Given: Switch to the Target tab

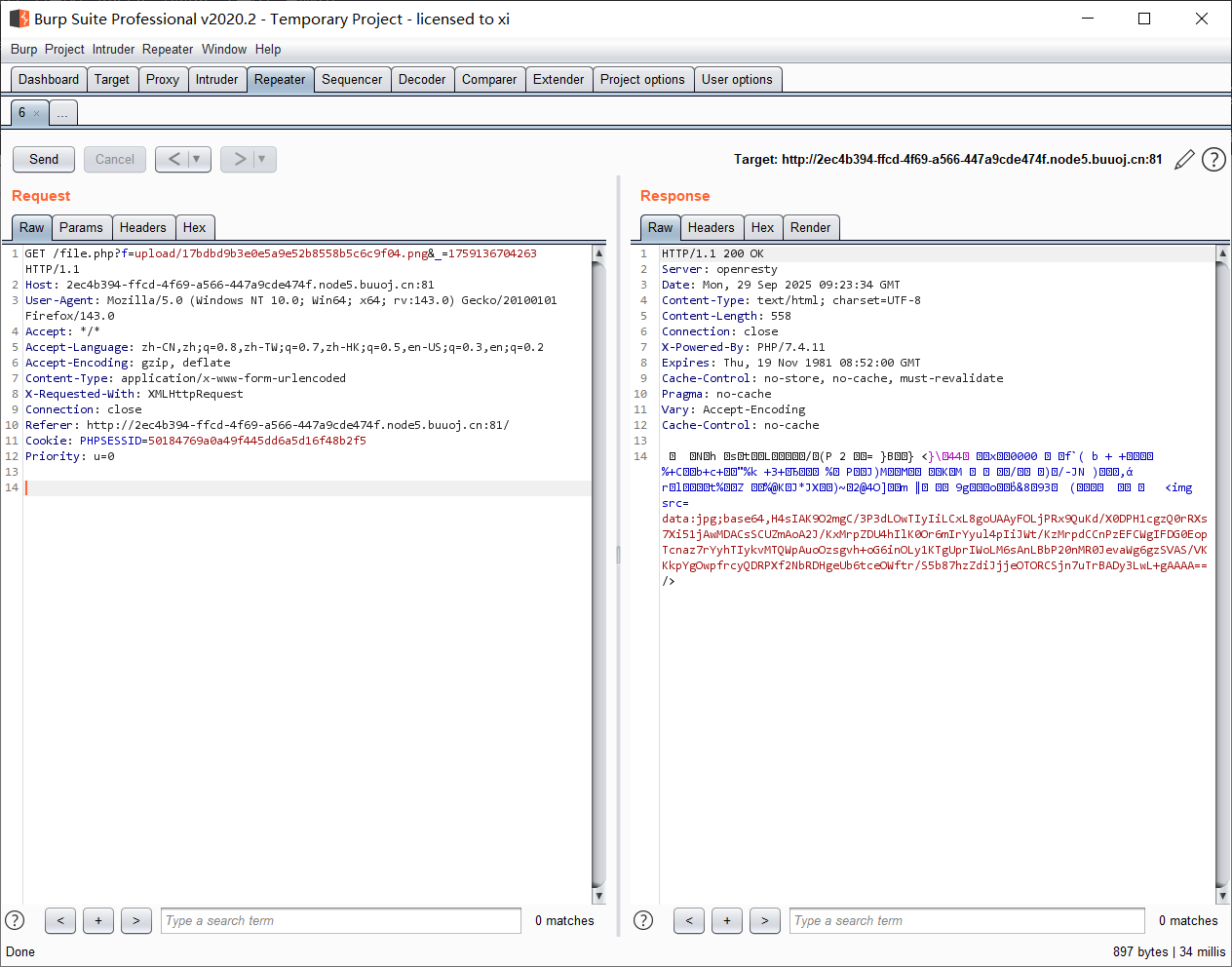Looking at the screenshot, I should tap(112, 80).
